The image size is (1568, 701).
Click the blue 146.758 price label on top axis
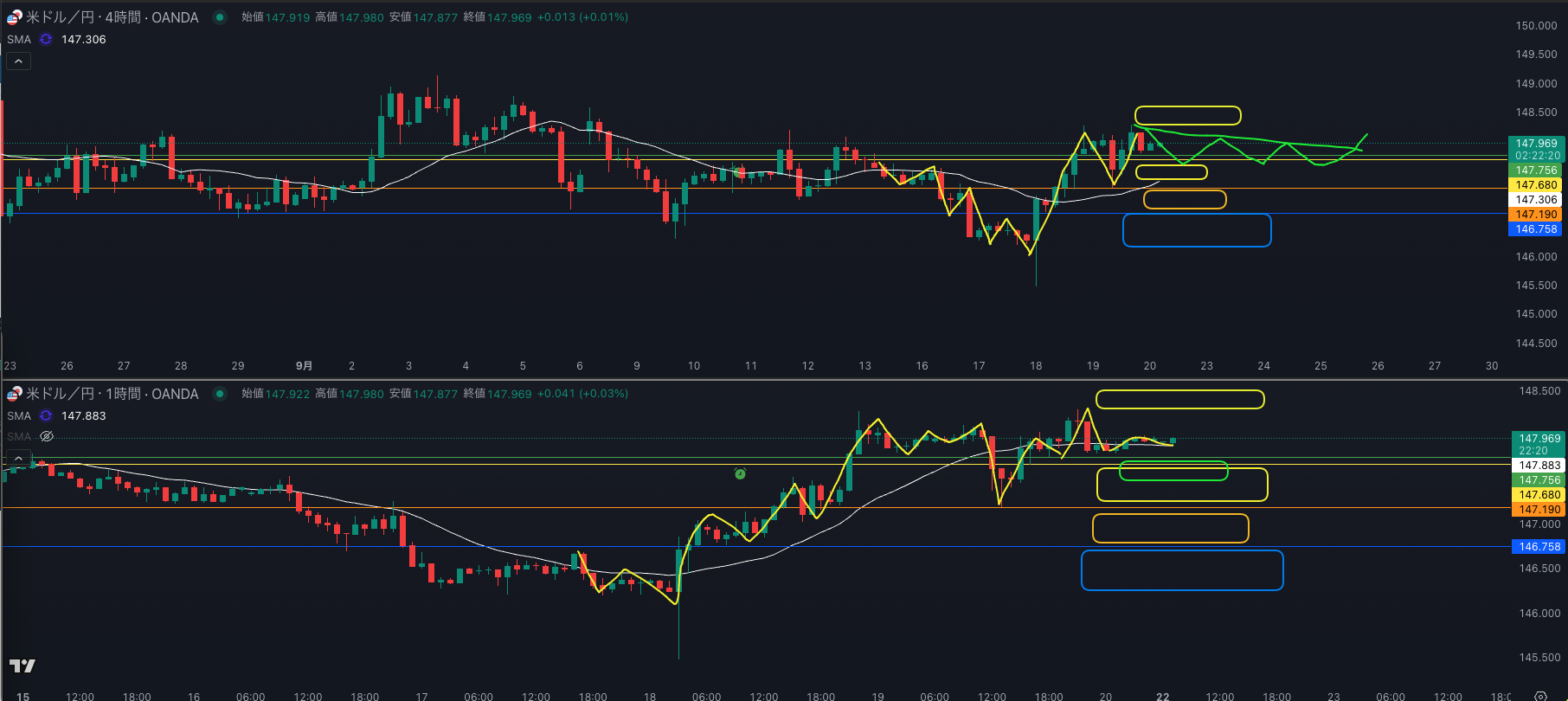(x=1536, y=229)
